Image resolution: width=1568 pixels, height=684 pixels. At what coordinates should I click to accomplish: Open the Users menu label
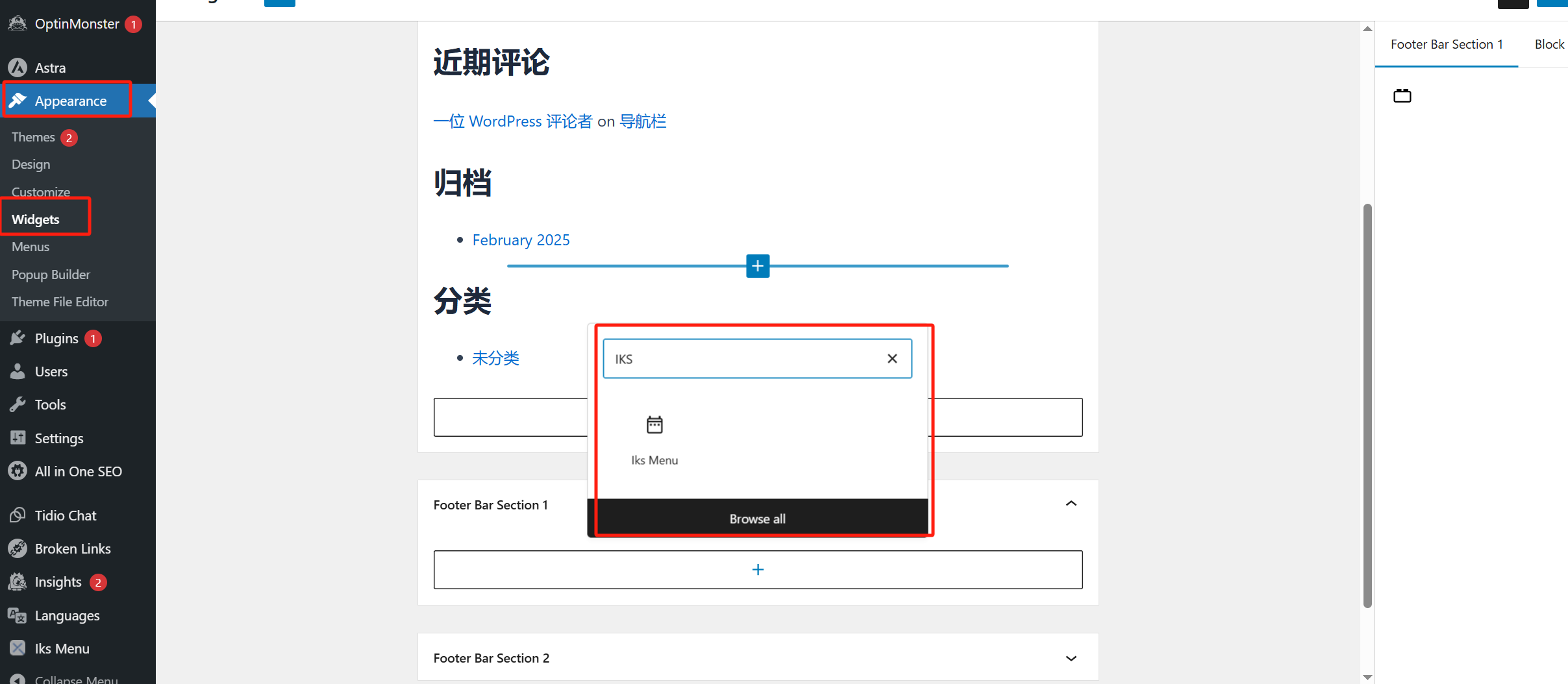[x=51, y=371]
